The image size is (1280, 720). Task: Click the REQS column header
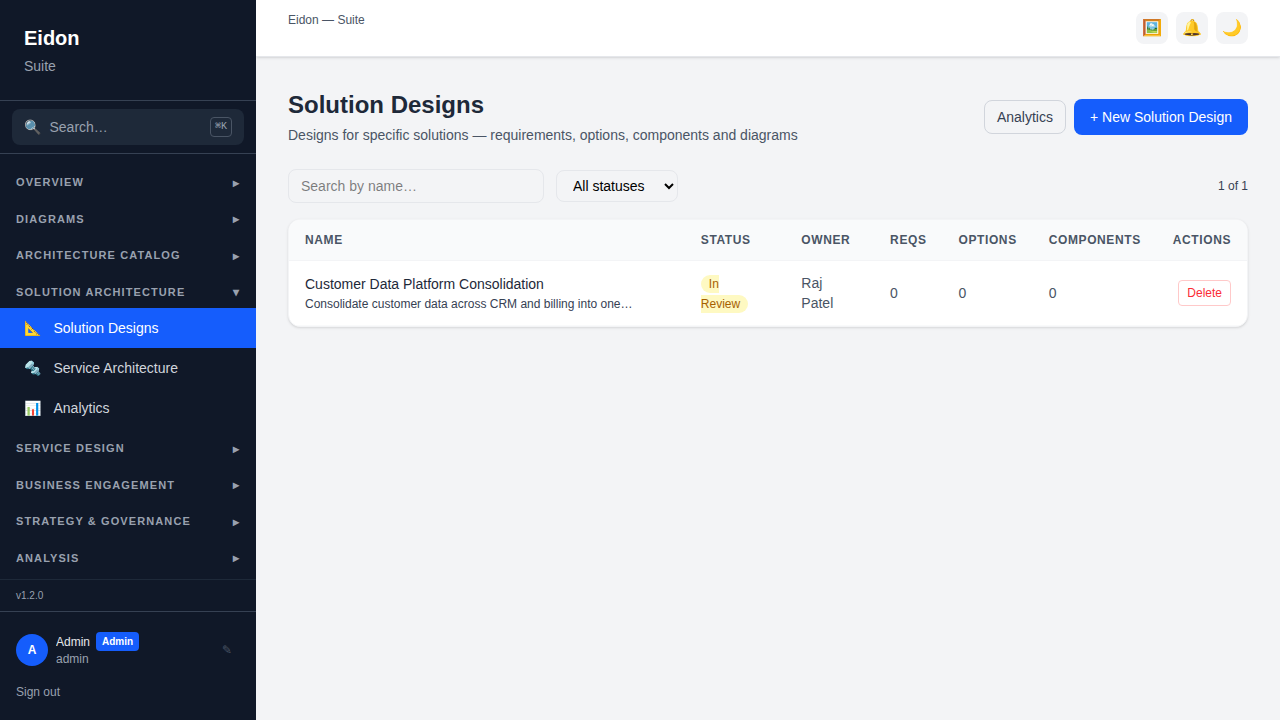908,240
